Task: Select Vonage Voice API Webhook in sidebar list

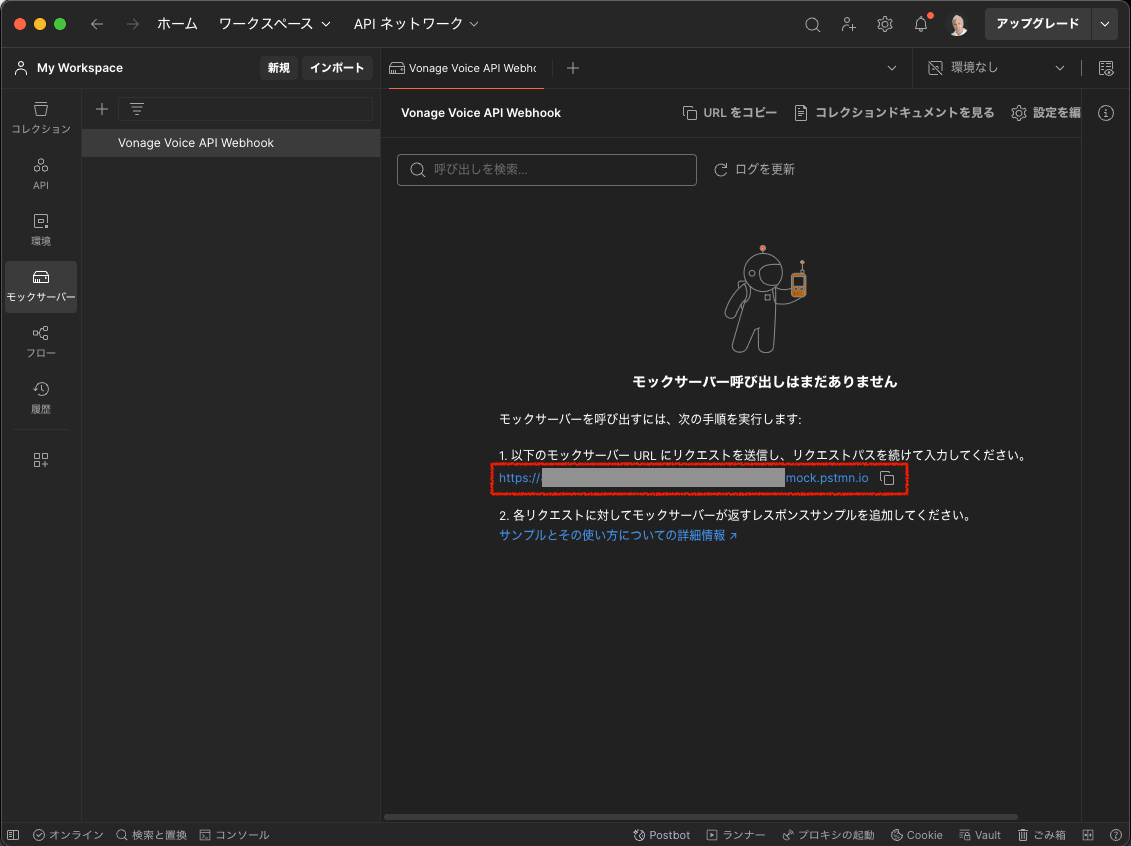Action: coord(231,143)
